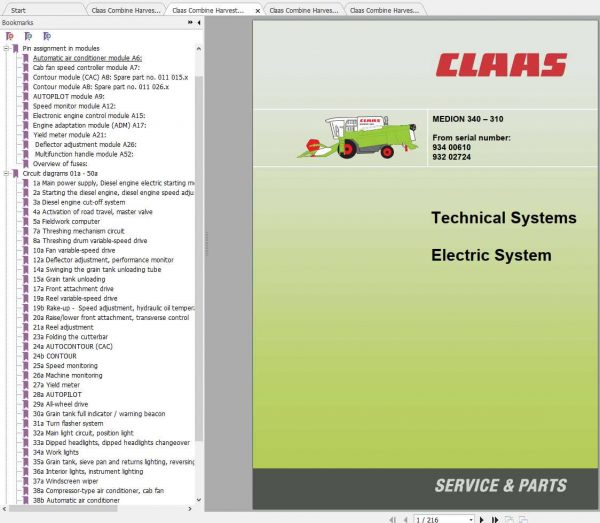This screenshot has height=523, width=600.
Task: Open Cab fan speed controller module A7 bookmark
Action: (x=86, y=68)
